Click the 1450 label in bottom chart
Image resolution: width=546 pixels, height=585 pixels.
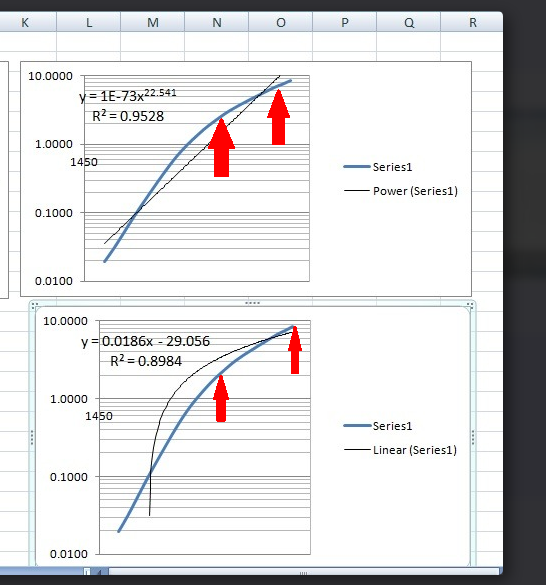(99, 416)
